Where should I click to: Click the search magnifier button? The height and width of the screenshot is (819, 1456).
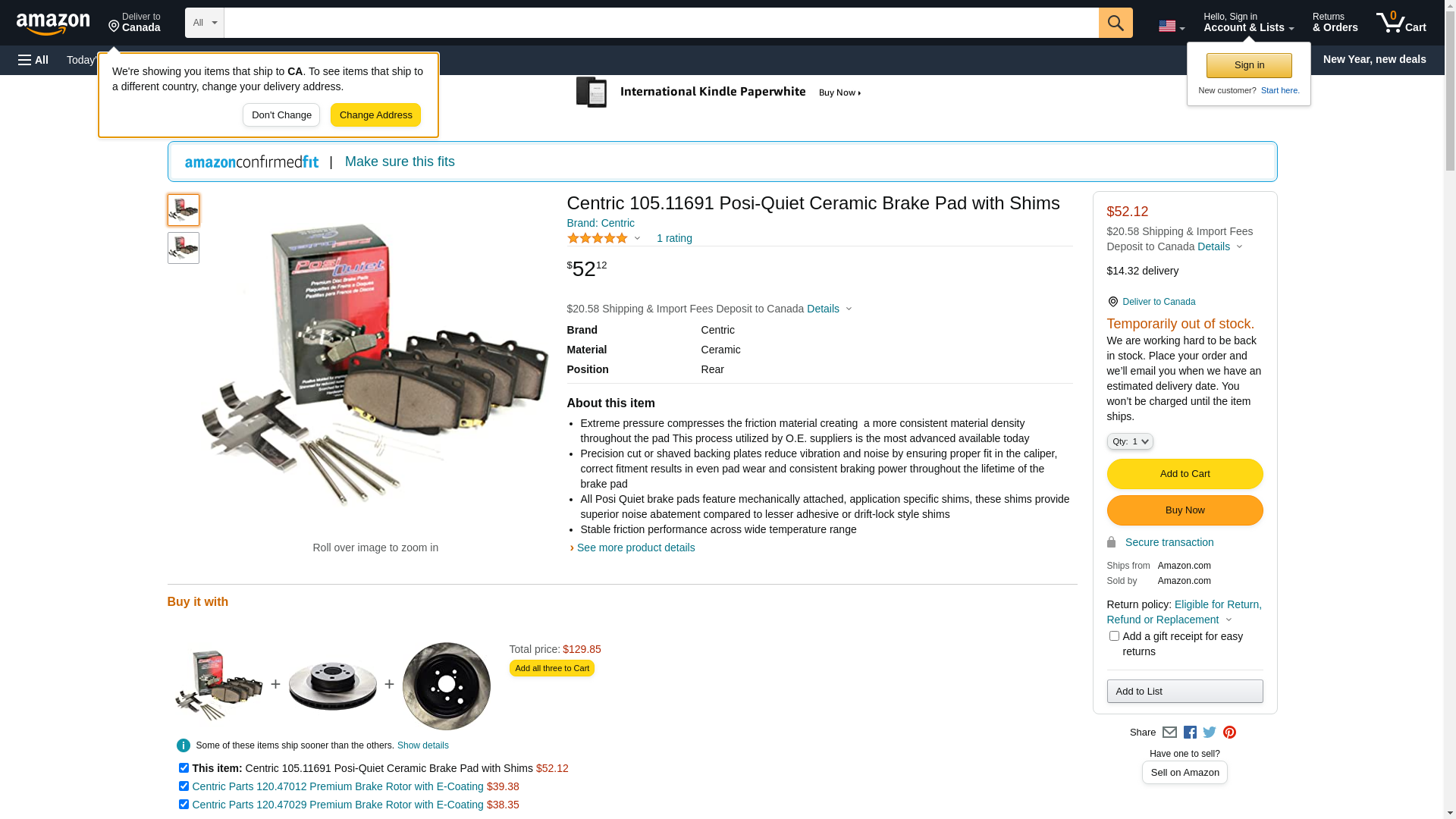(1116, 23)
